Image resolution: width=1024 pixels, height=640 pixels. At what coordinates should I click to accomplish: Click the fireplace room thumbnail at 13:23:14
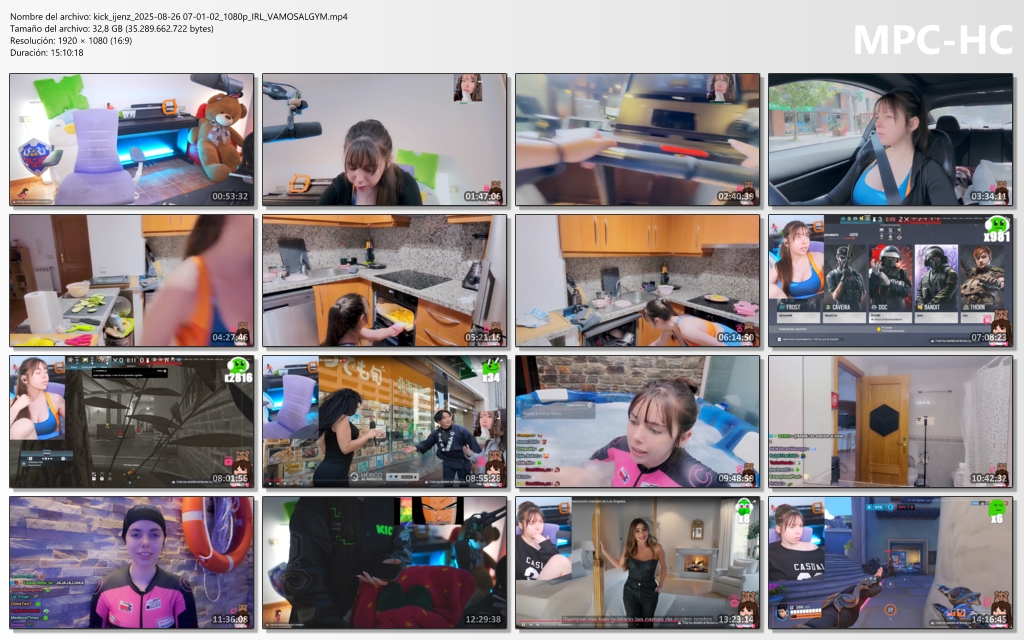click(638, 563)
